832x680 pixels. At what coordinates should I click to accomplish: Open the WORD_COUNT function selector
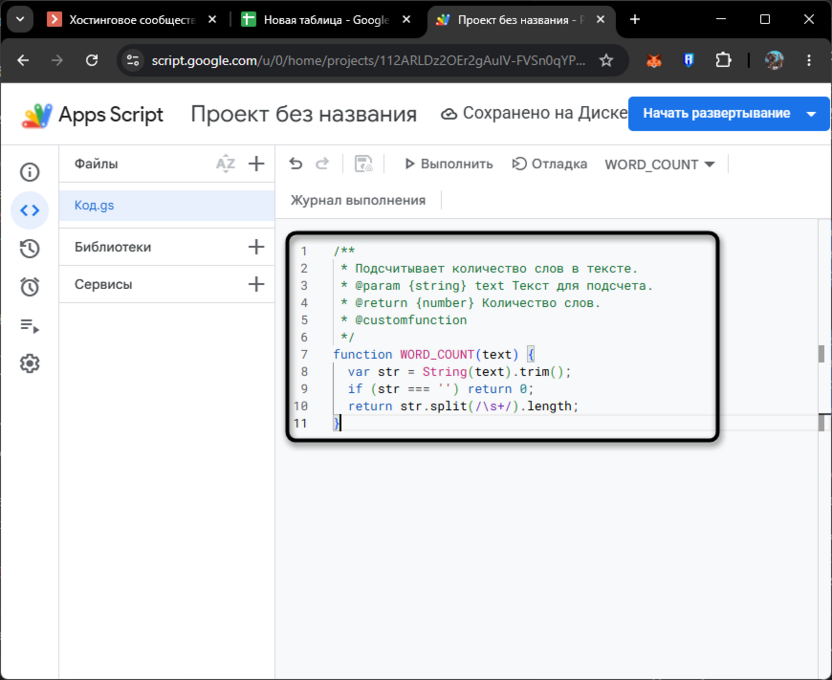pyautogui.click(x=660, y=164)
